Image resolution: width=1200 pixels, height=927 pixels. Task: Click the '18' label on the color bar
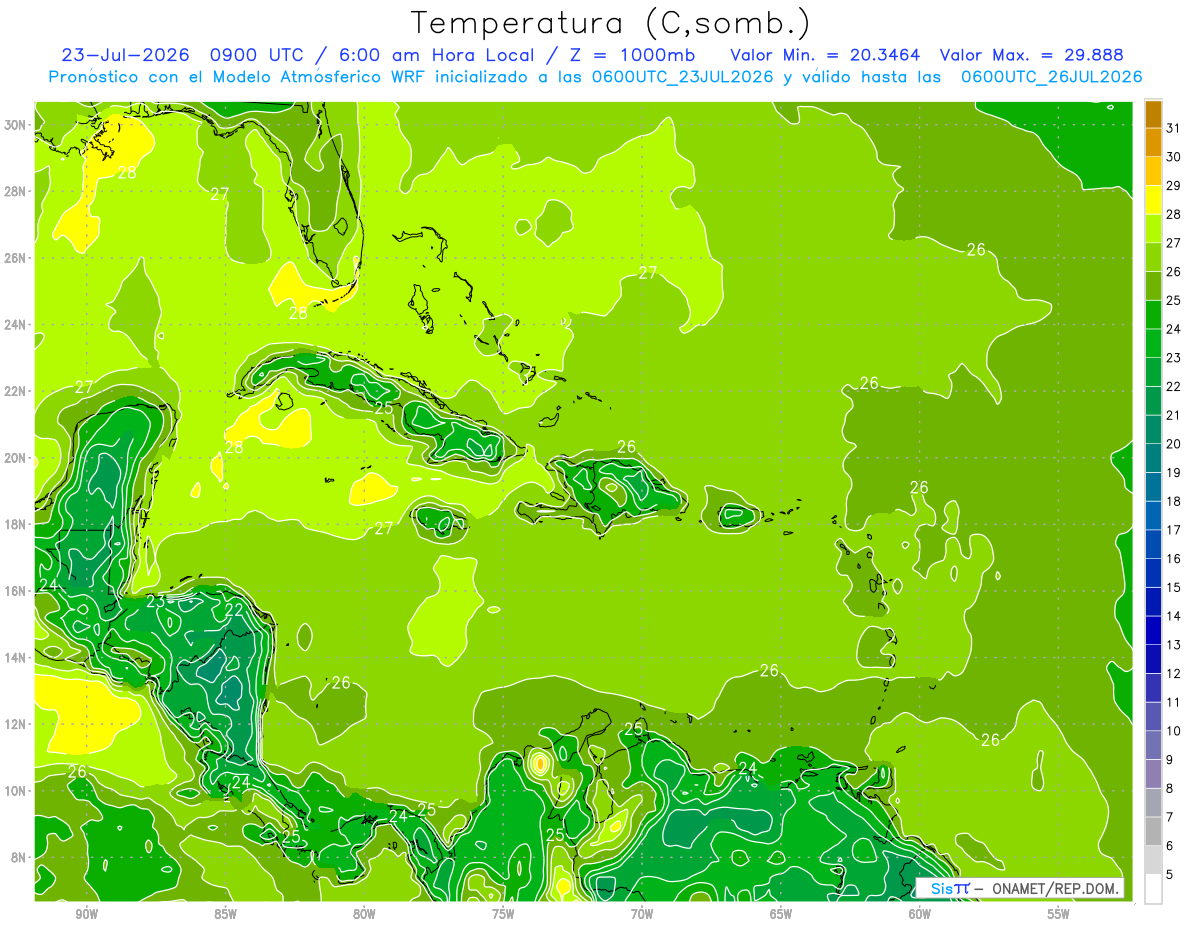coord(1174,502)
